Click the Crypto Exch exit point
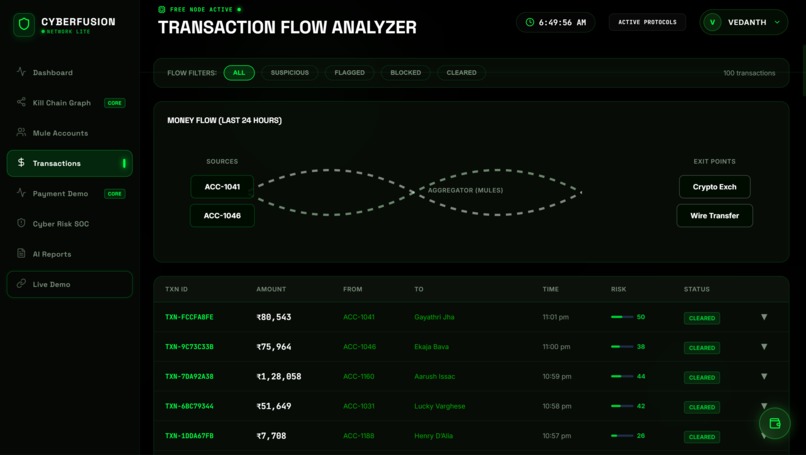806x455 pixels. [715, 187]
